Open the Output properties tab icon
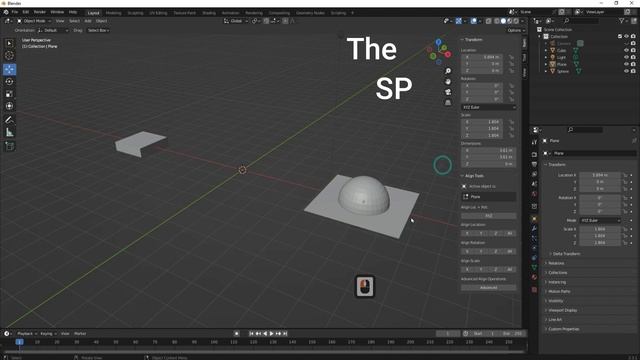 [534, 164]
